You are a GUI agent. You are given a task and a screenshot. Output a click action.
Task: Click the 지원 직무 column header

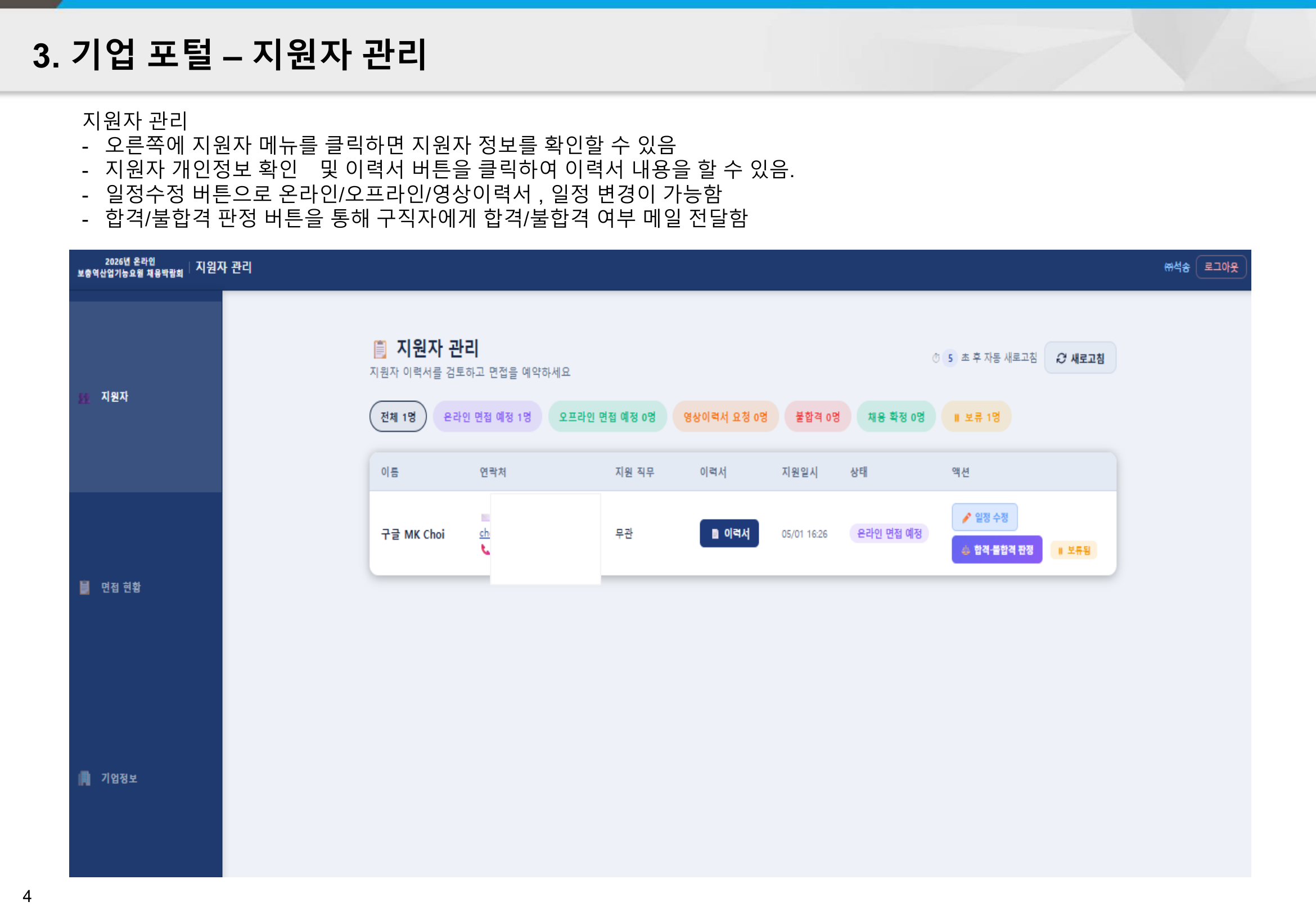(x=634, y=471)
